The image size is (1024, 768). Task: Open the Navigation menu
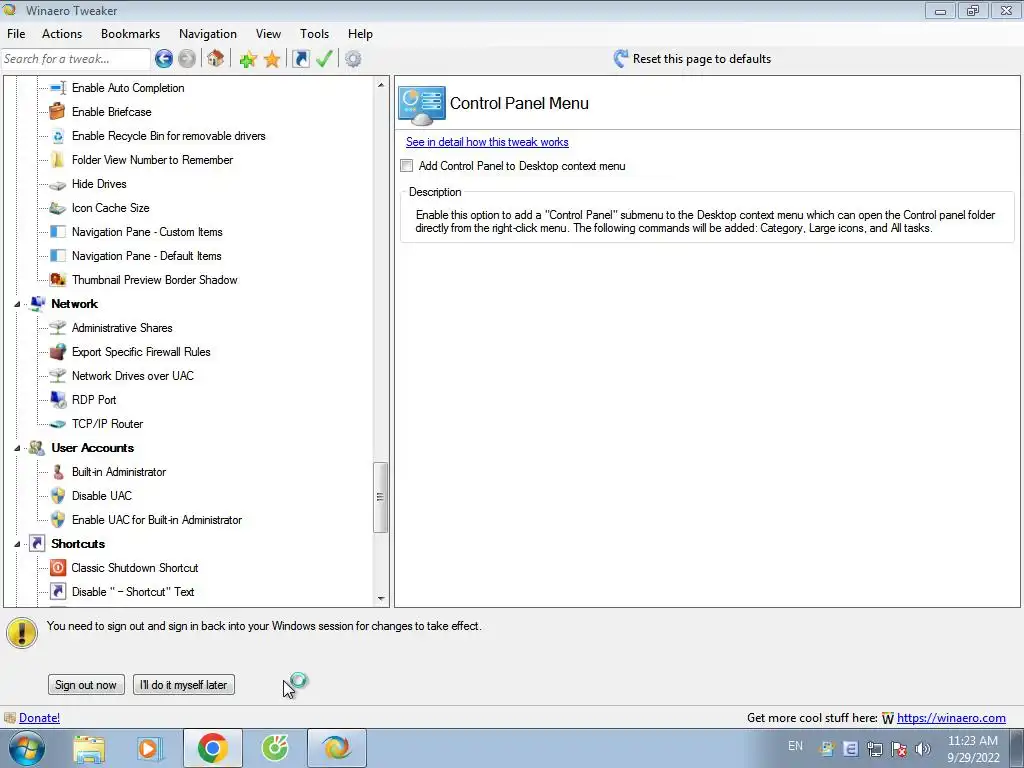coord(208,34)
